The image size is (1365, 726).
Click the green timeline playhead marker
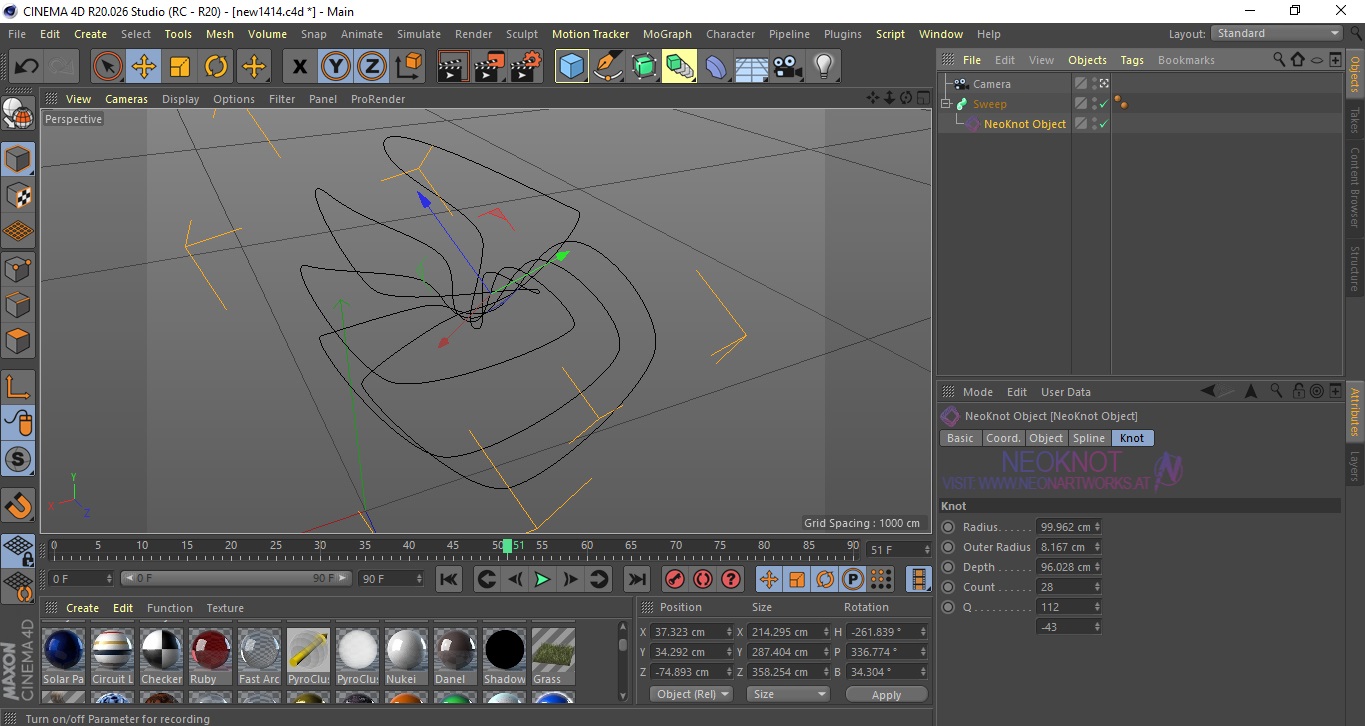pyautogui.click(x=508, y=545)
